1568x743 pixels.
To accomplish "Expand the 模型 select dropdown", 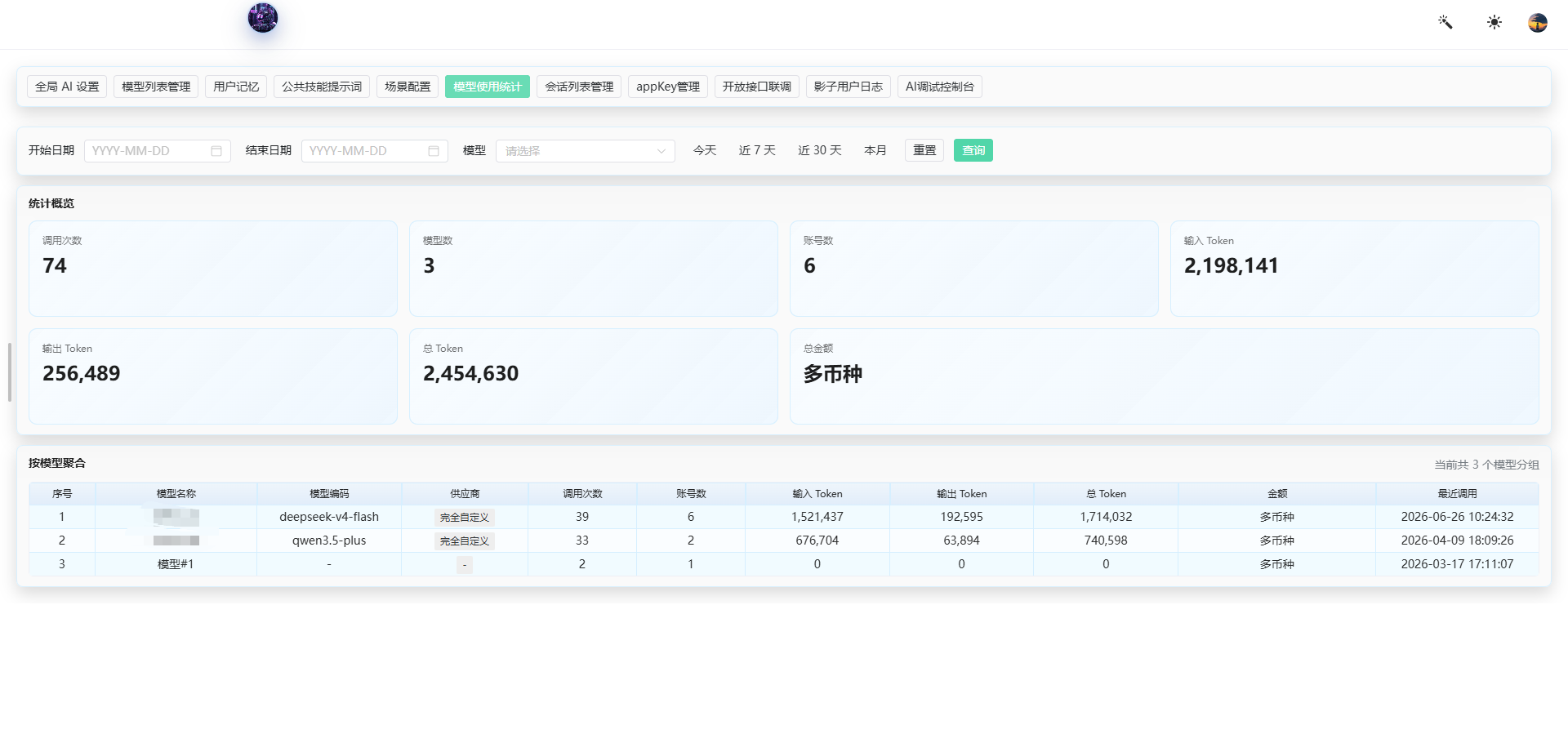I will pyautogui.click(x=586, y=151).
